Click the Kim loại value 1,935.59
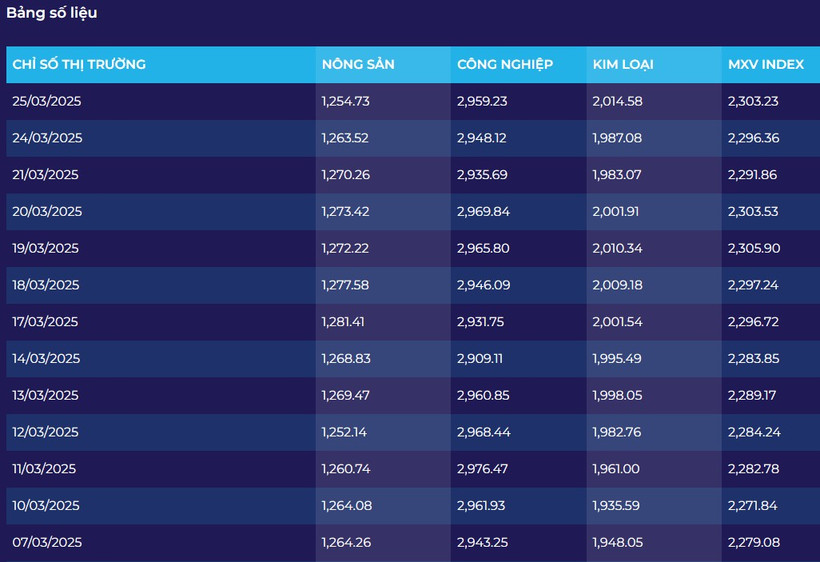Viewport: 820px width, 562px height. (x=617, y=505)
